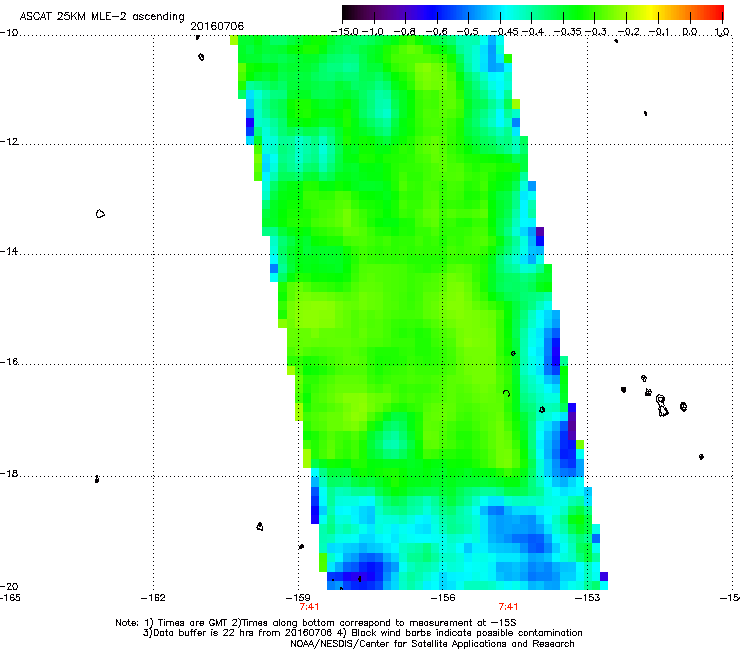
Task: Click latitude label -16 on the axis
Action: pyautogui.click(x=9, y=362)
